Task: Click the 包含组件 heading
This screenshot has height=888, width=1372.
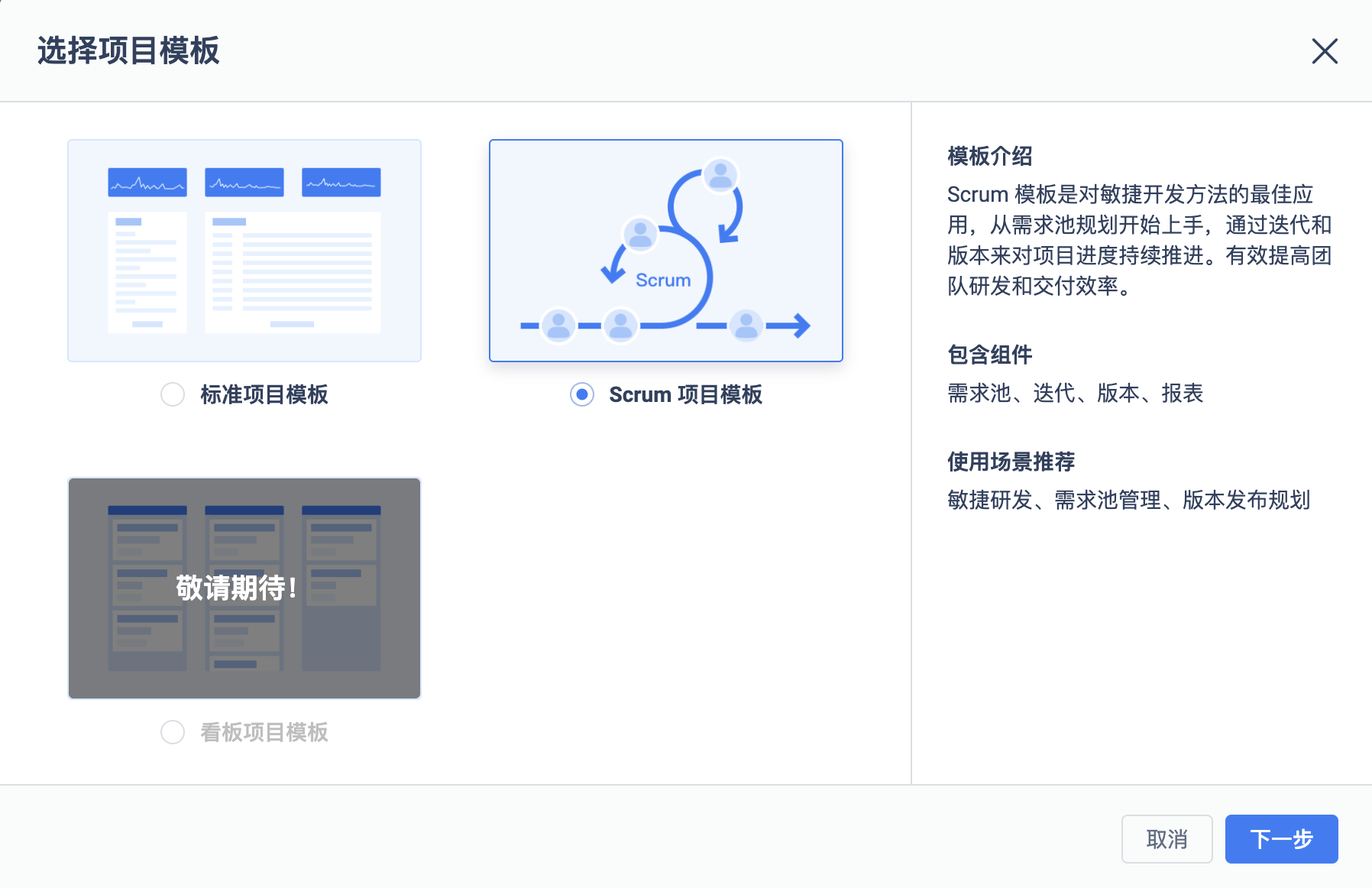Action: tap(990, 355)
